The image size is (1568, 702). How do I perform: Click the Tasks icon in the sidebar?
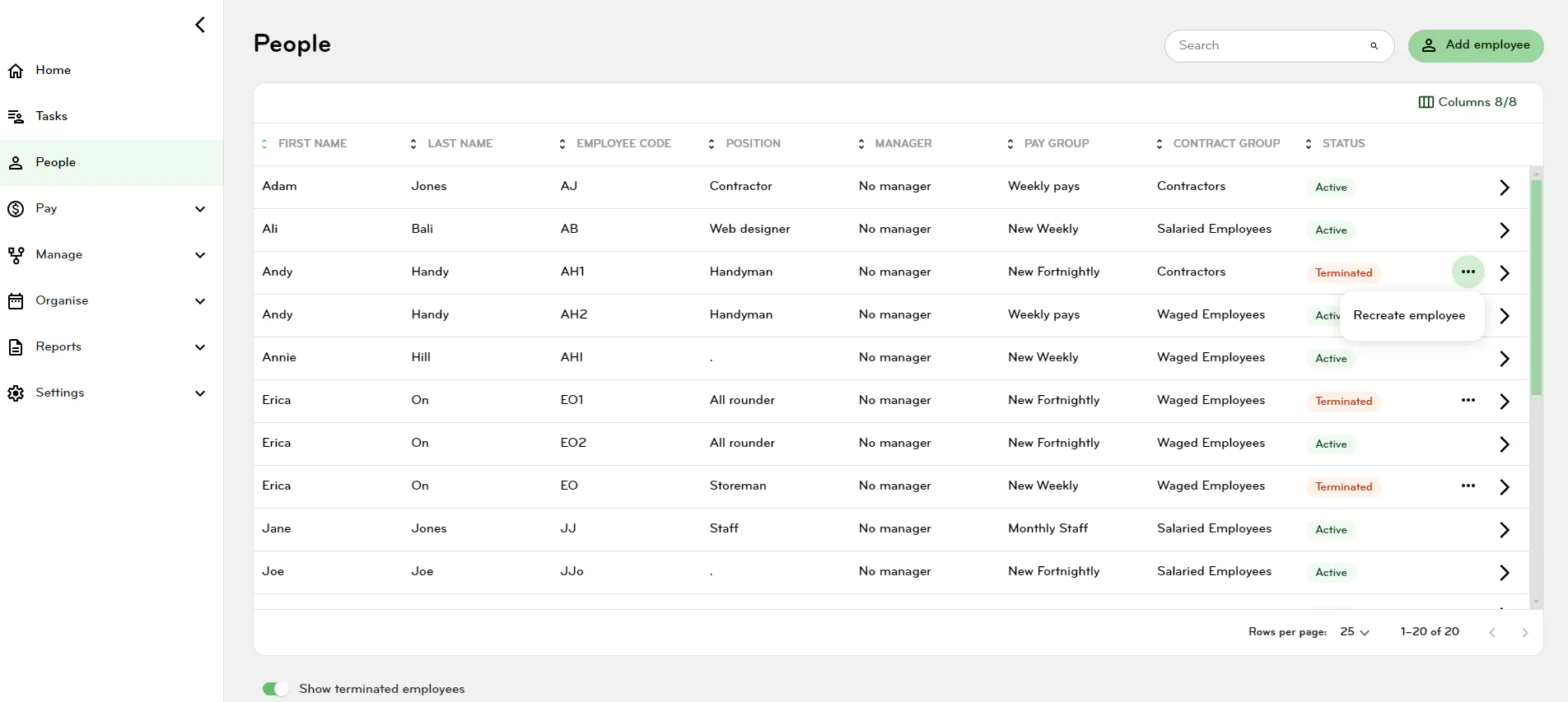(x=16, y=117)
